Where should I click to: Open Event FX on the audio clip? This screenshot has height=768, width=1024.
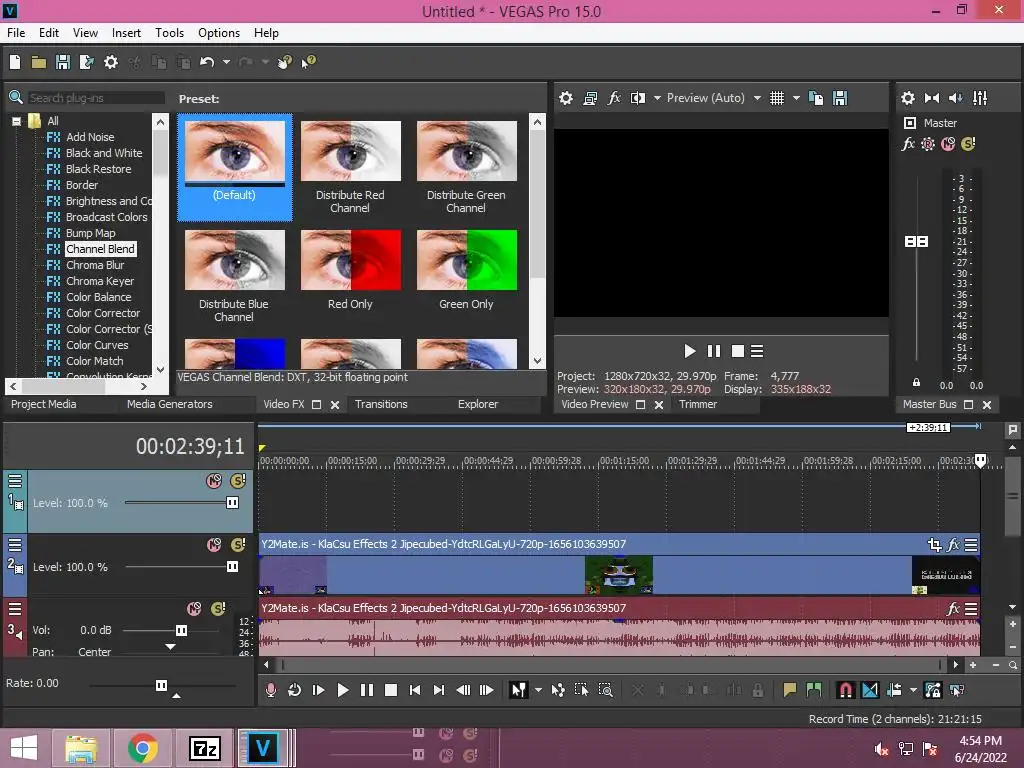[953, 609]
